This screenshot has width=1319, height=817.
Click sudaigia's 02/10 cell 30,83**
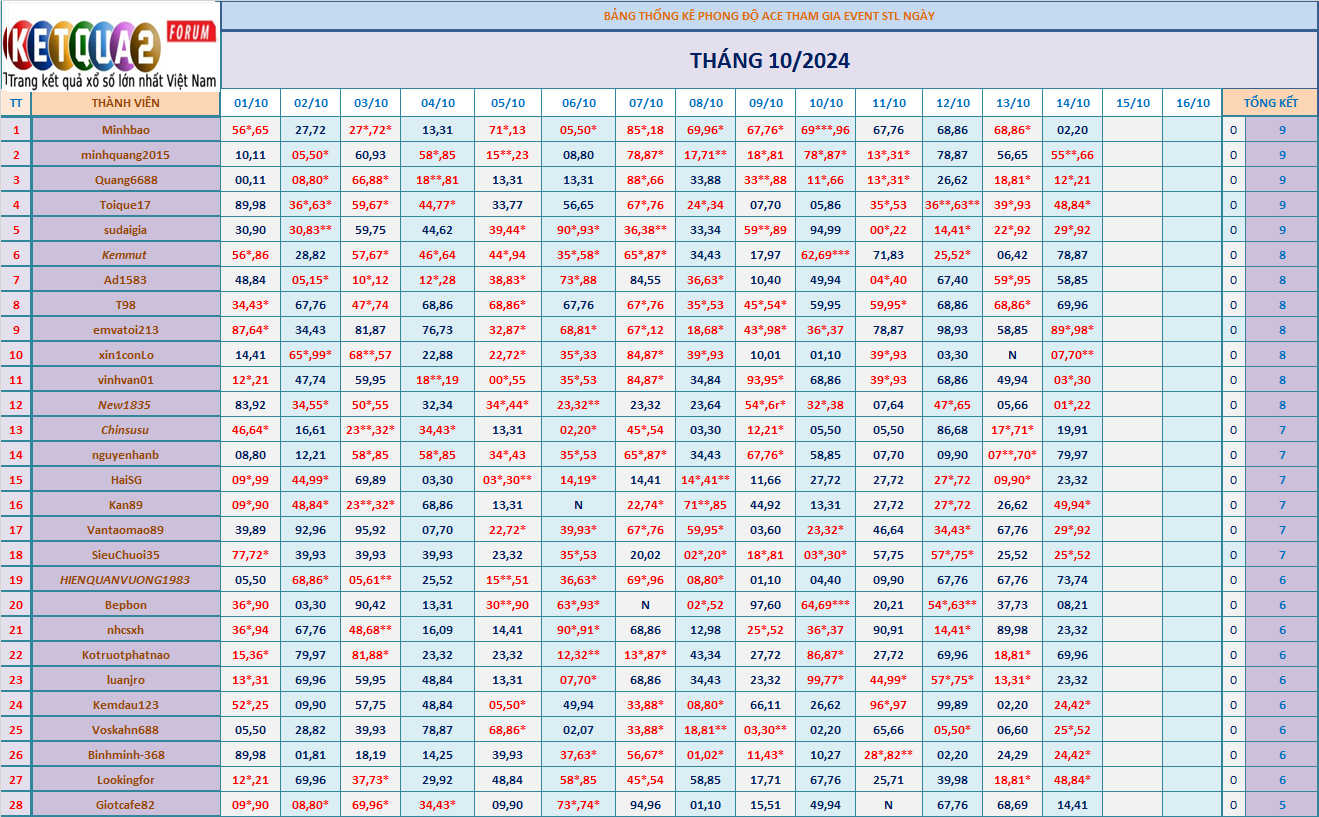click(311, 230)
